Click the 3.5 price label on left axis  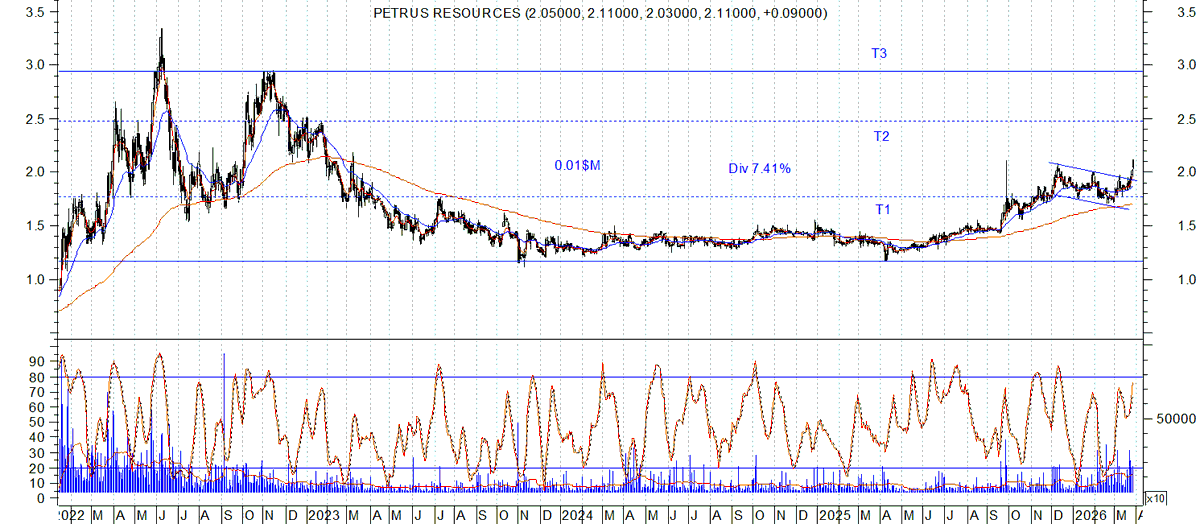coord(33,13)
